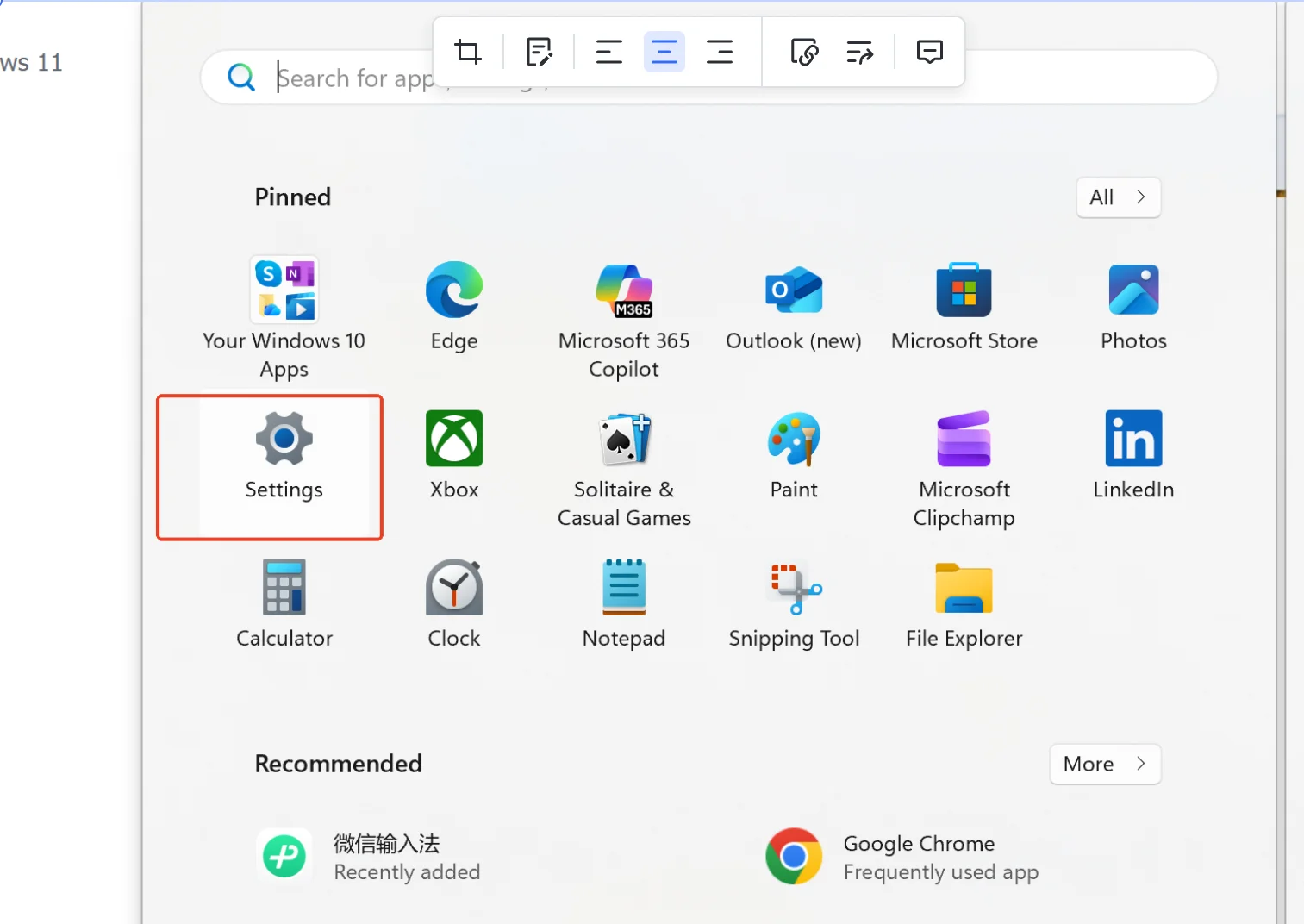1304x924 pixels.
Task: Click the forward/send icon in the toolbar
Action: (x=858, y=51)
